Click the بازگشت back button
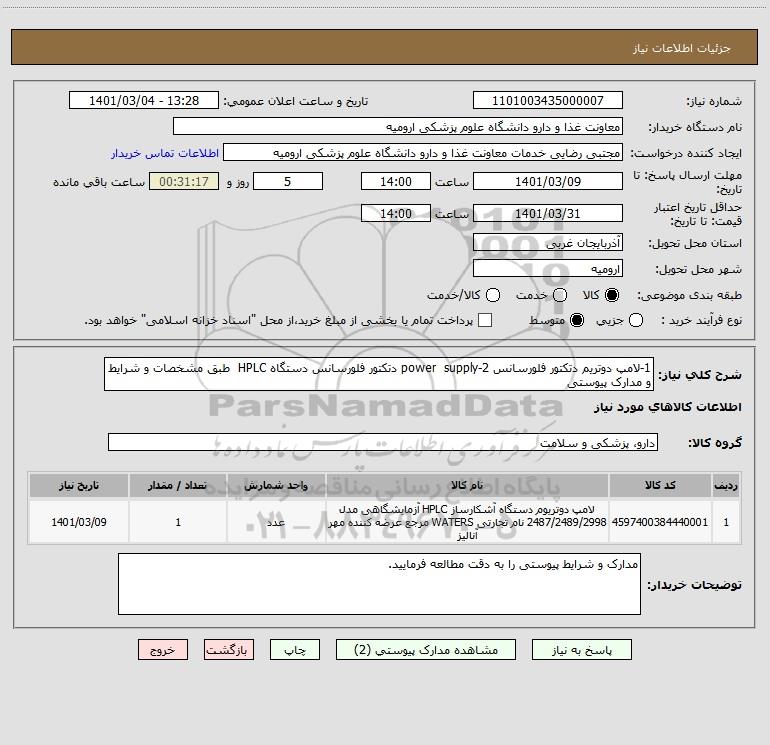Screen dimensions: 770x745 pyautogui.click(x=229, y=650)
